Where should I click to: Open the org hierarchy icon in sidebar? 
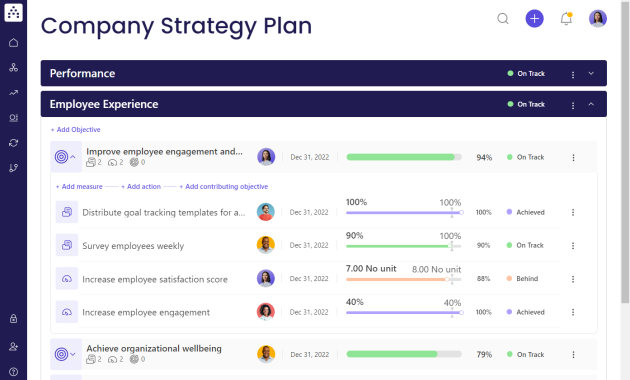point(13,67)
